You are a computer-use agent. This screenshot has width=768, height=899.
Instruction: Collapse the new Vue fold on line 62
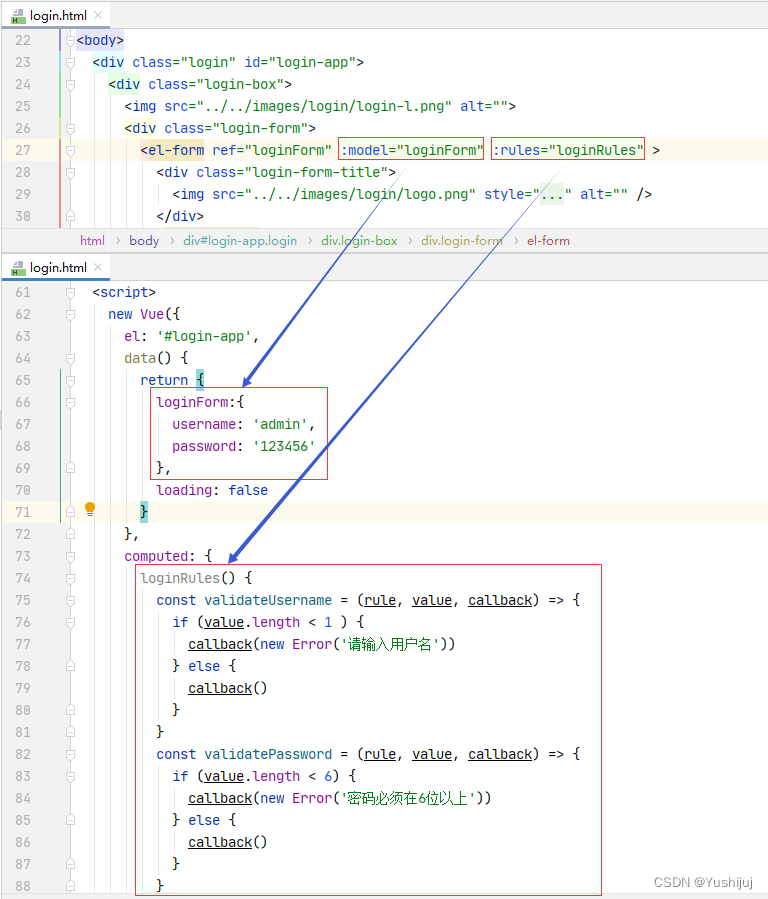click(70, 314)
